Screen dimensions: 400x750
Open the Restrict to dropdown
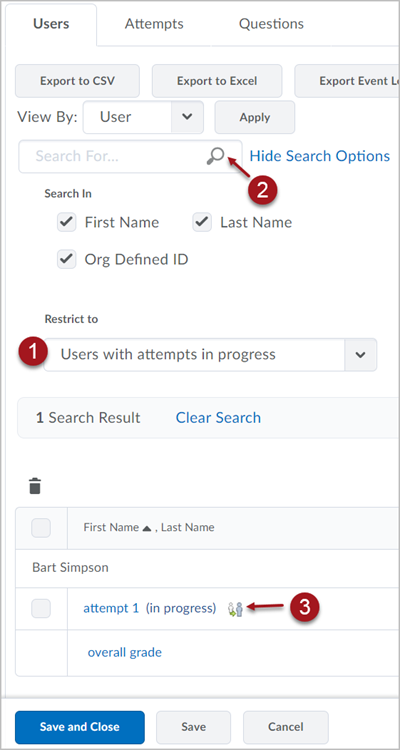click(211, 355)
